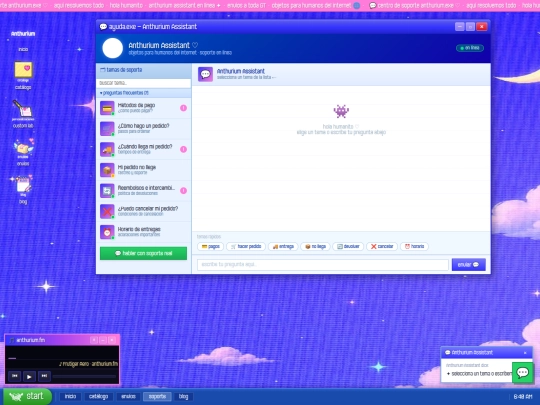
Task: Click the inicio link under Anthurium
Action: 23,49
